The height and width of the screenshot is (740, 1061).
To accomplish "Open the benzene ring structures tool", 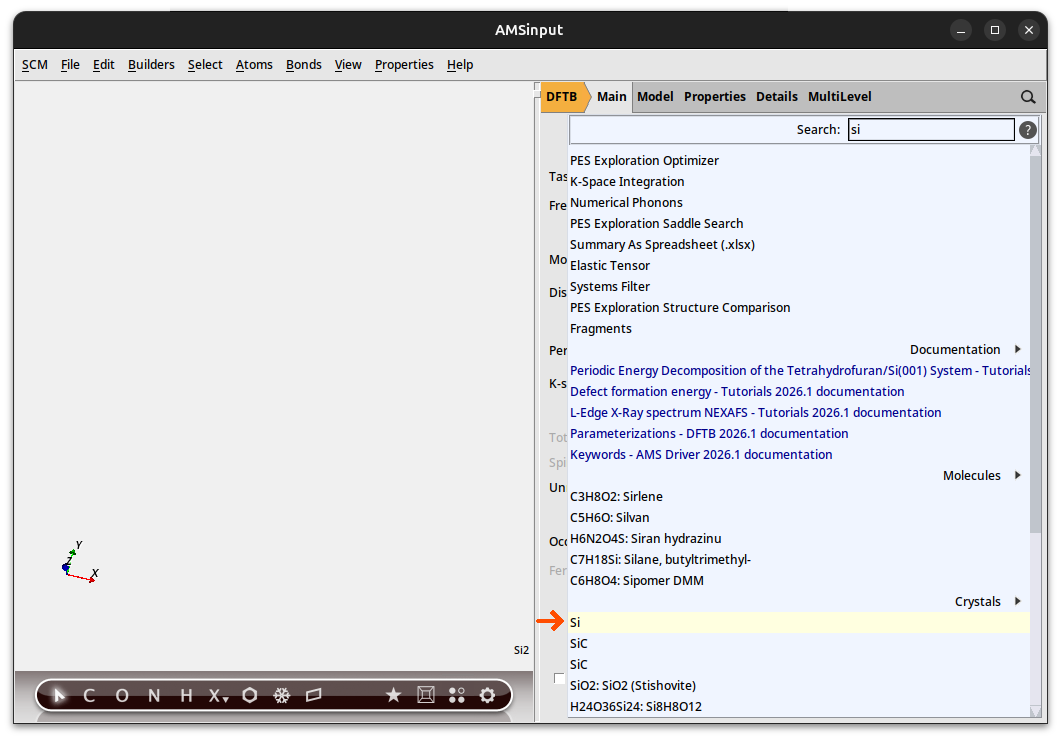I will (250, 696).
